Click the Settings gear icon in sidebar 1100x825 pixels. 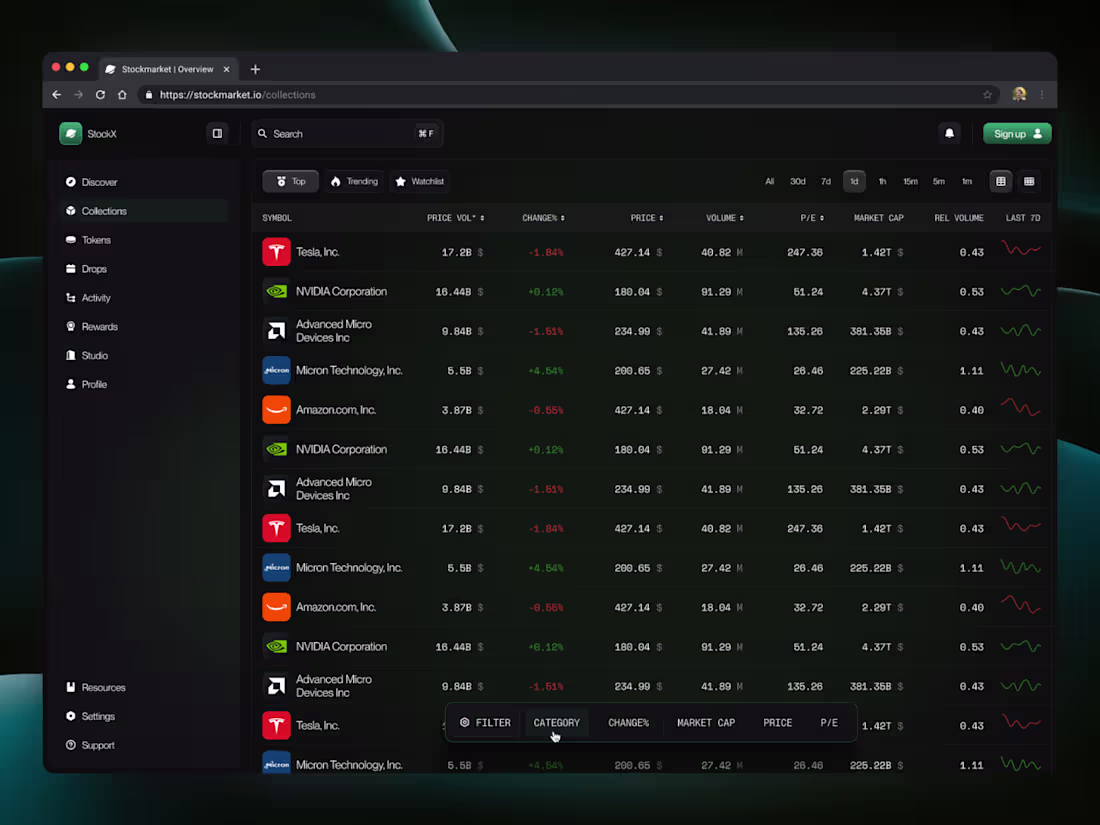click(71, 716)
